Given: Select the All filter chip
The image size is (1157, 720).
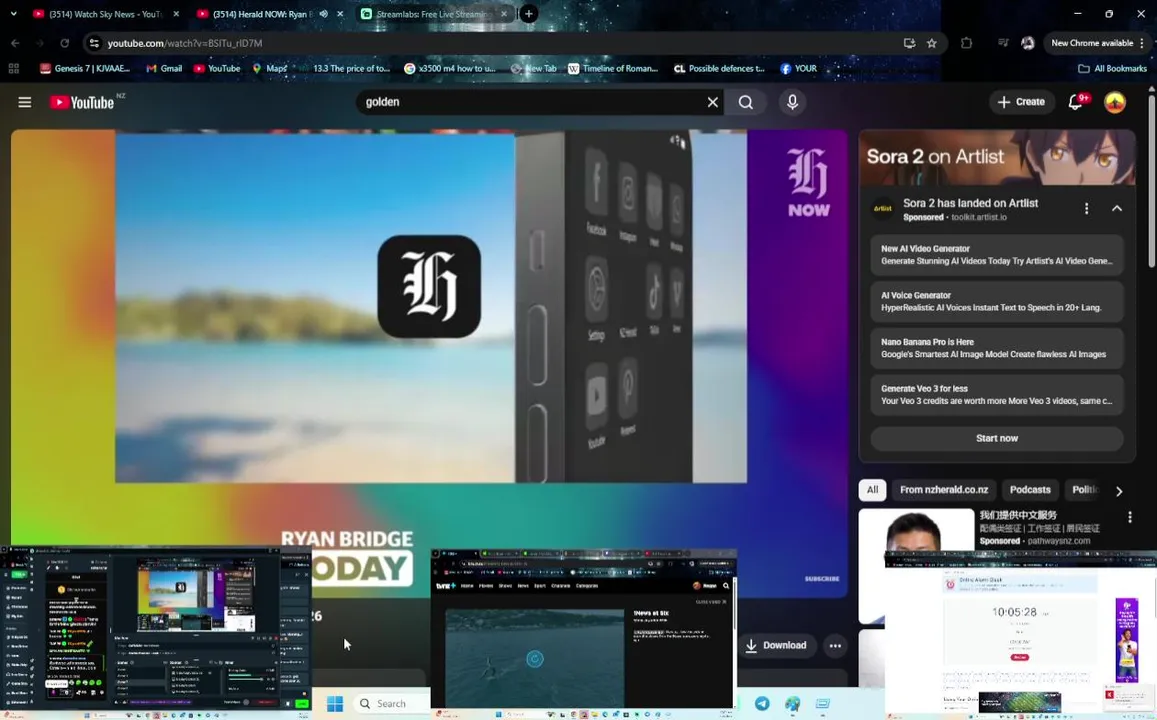Looking at the screenshot, I should click(872, 490).
